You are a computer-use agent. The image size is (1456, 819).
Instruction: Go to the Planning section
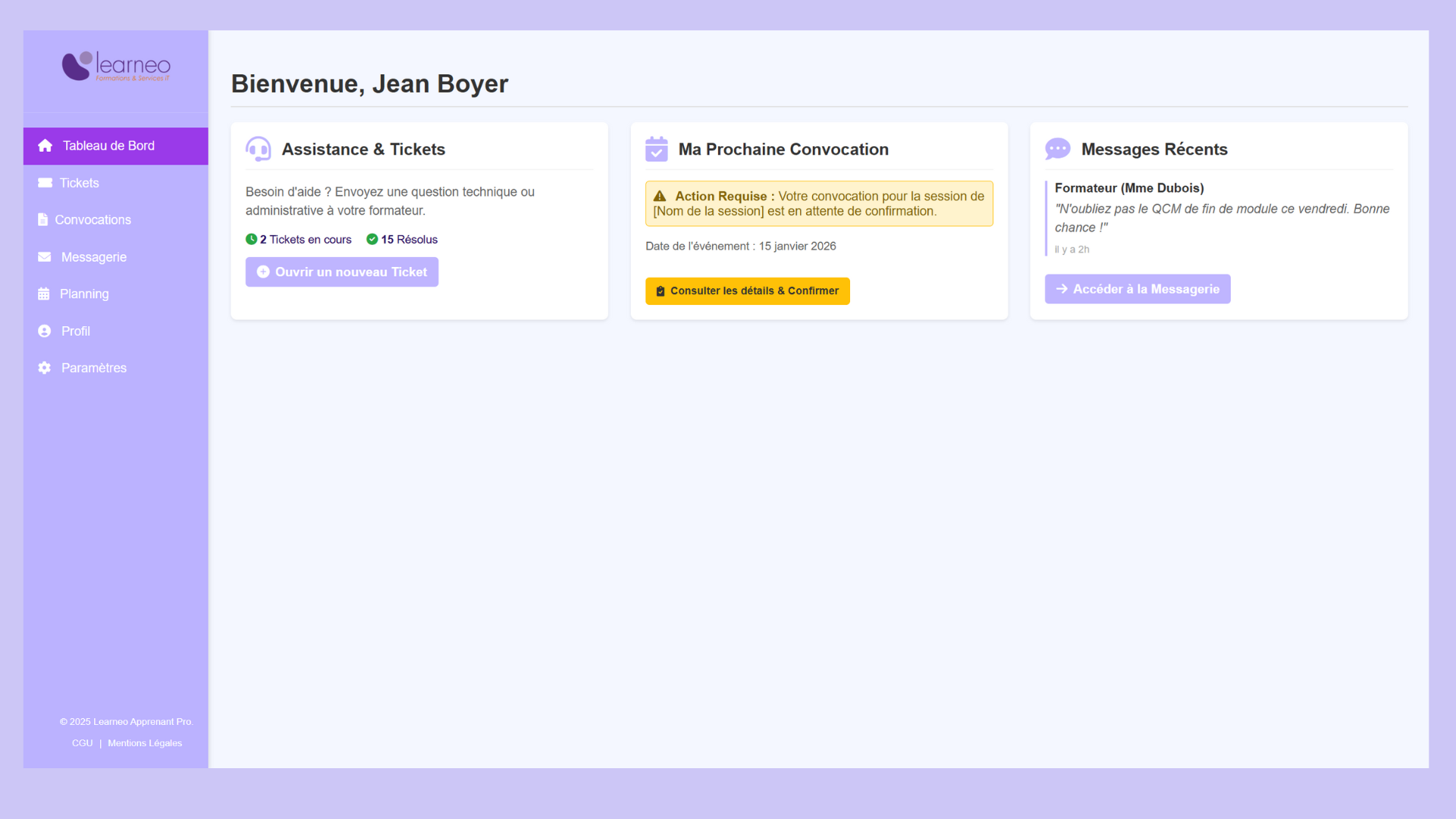pos(84,294)
